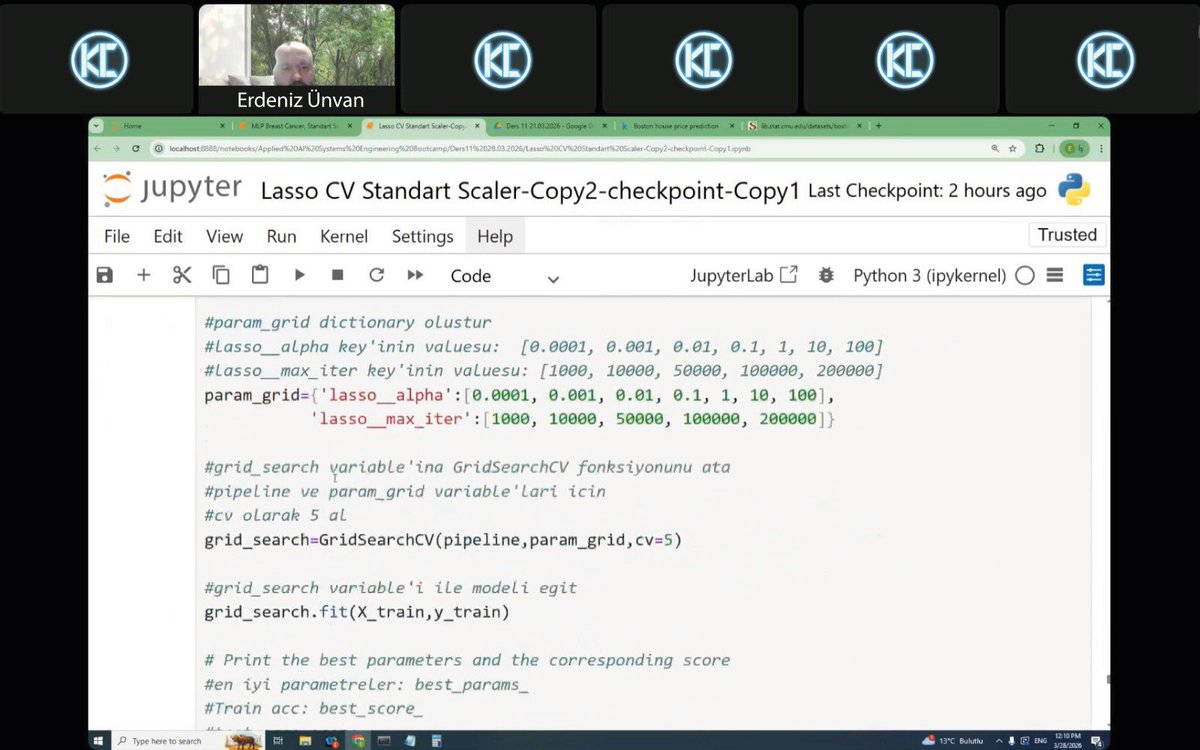Screen dimensions: 1200x750
Task: Click the Python logo icon
Action: 1074,189
